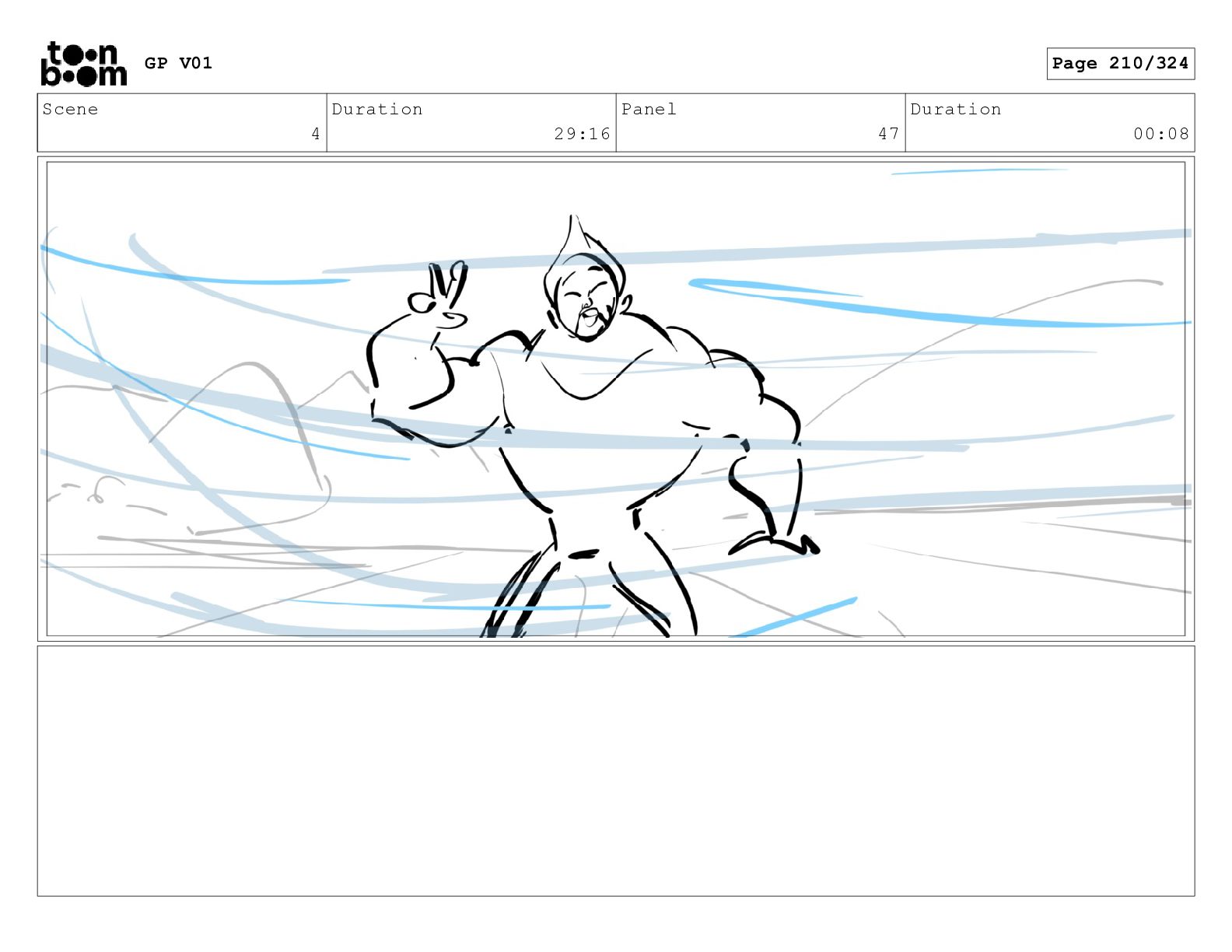The height and width of the screenshot is (952, 1232).
Task: Select the panel duration value "00:08"
Action: pos(1161,134)
